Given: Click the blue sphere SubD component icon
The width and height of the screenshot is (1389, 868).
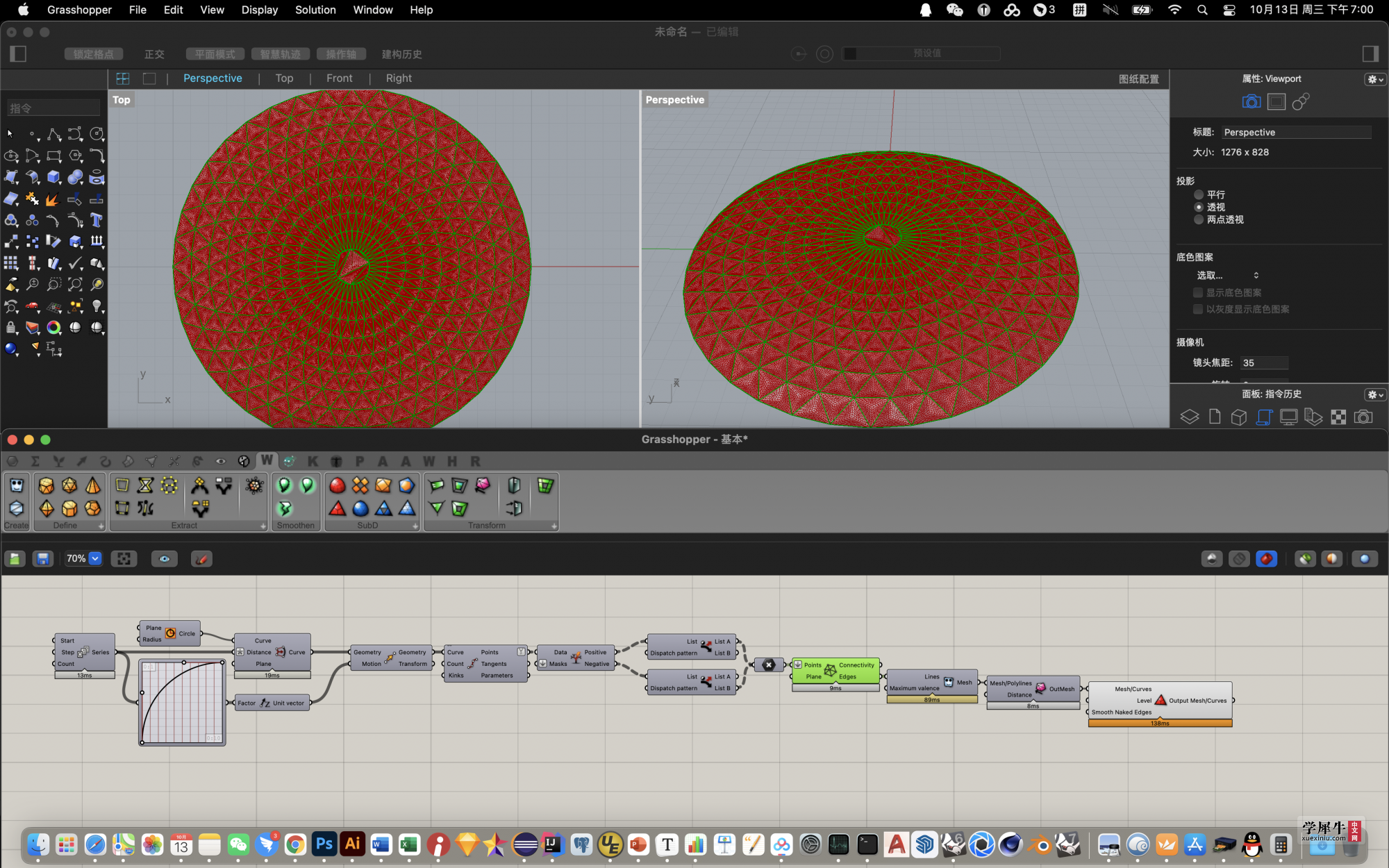Looking at the screenshot, I should tap(360, 508).
